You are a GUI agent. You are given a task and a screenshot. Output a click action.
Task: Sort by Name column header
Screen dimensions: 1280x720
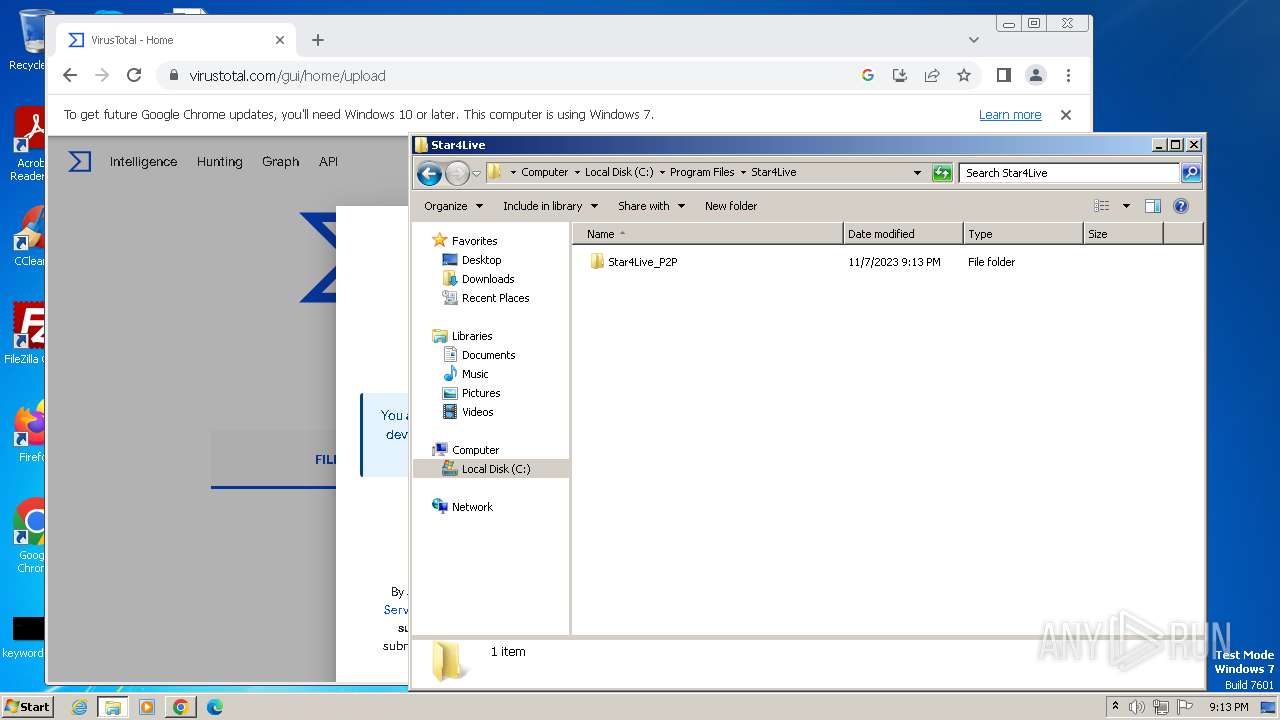[x=708, y=234]
